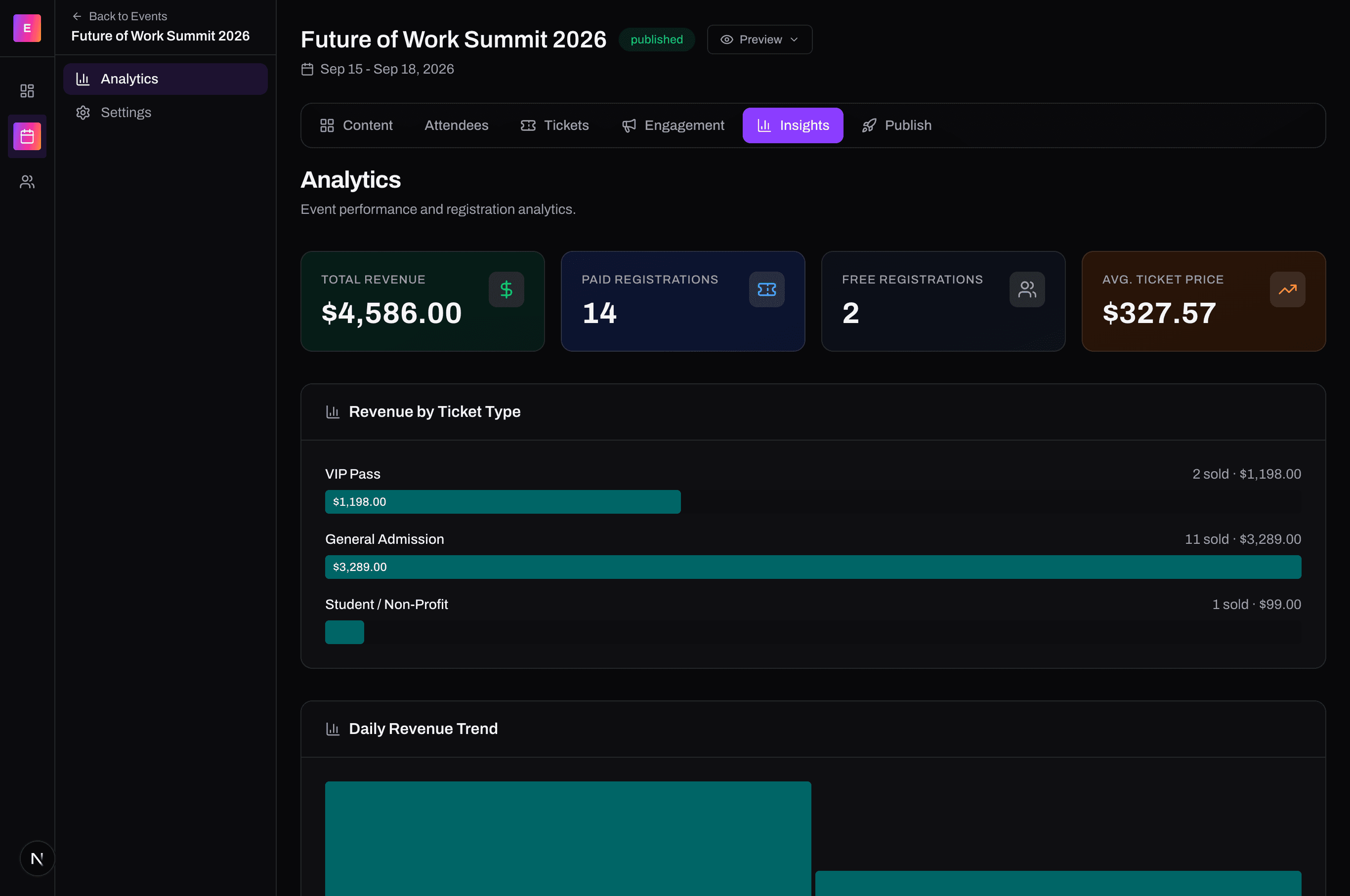The width and height of the screenshot is (1350, 896).
Task: Open the dashboard grid icon in left rail
Action: 27,91
